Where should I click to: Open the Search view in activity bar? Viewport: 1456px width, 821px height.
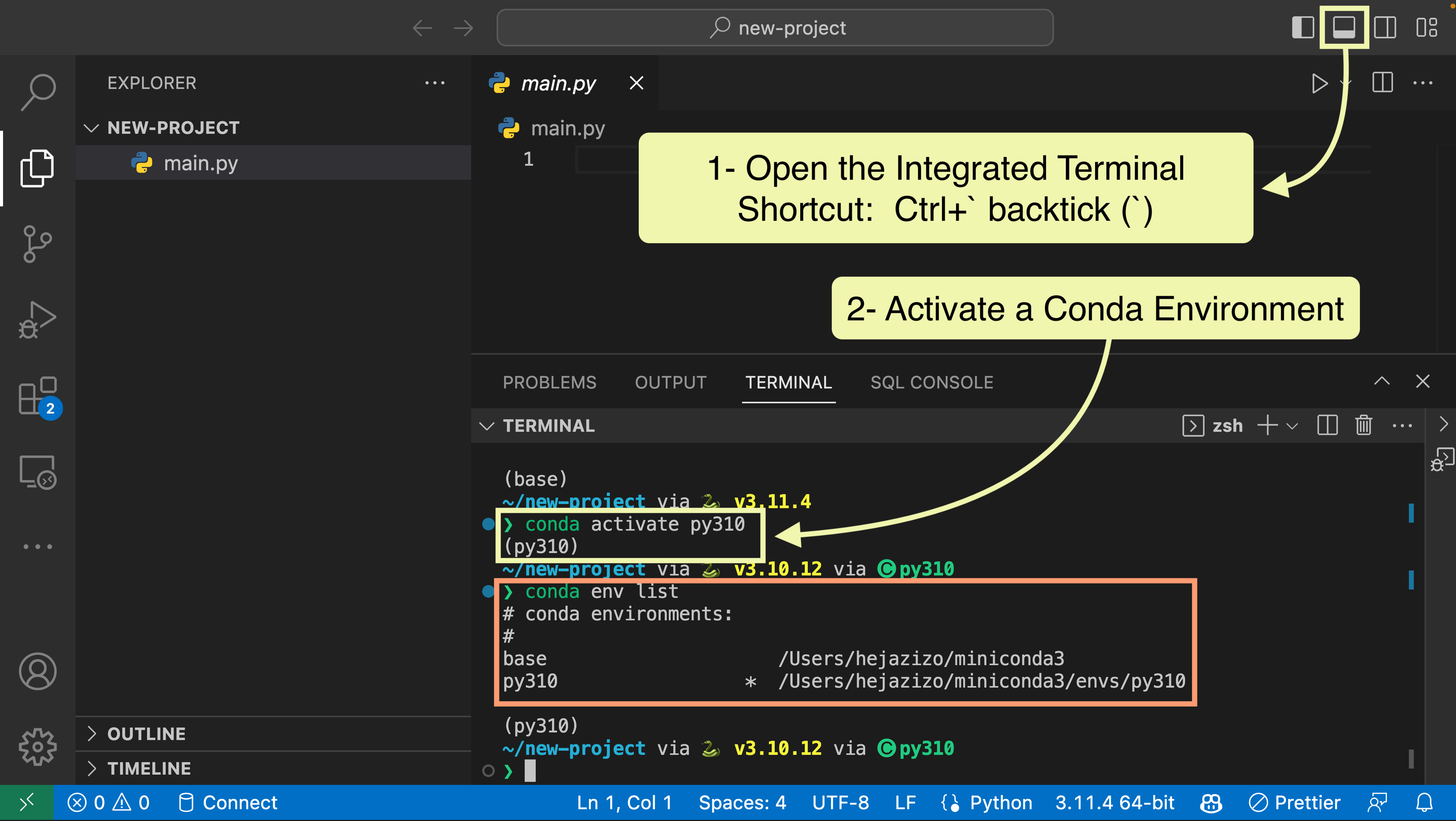(38, 91)
